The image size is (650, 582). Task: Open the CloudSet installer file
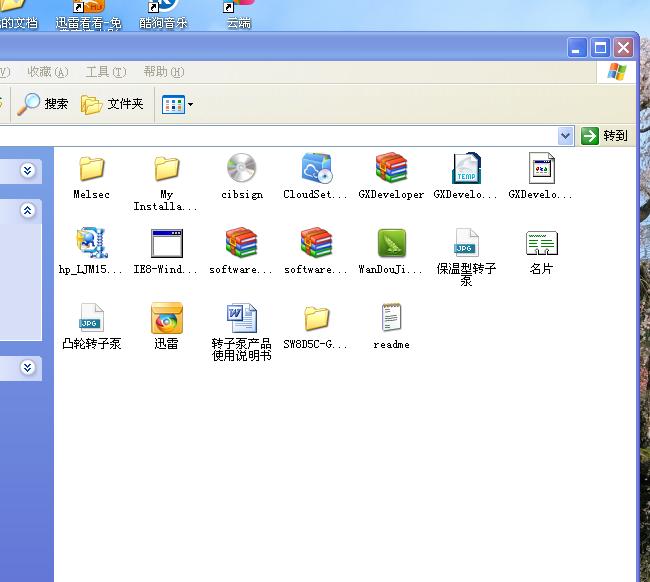click(316, 169)
